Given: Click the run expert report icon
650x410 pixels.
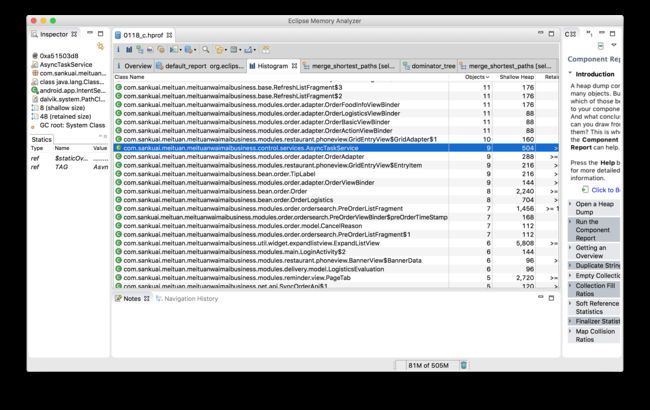Looking at the screenshot, I should click(174, 50).
